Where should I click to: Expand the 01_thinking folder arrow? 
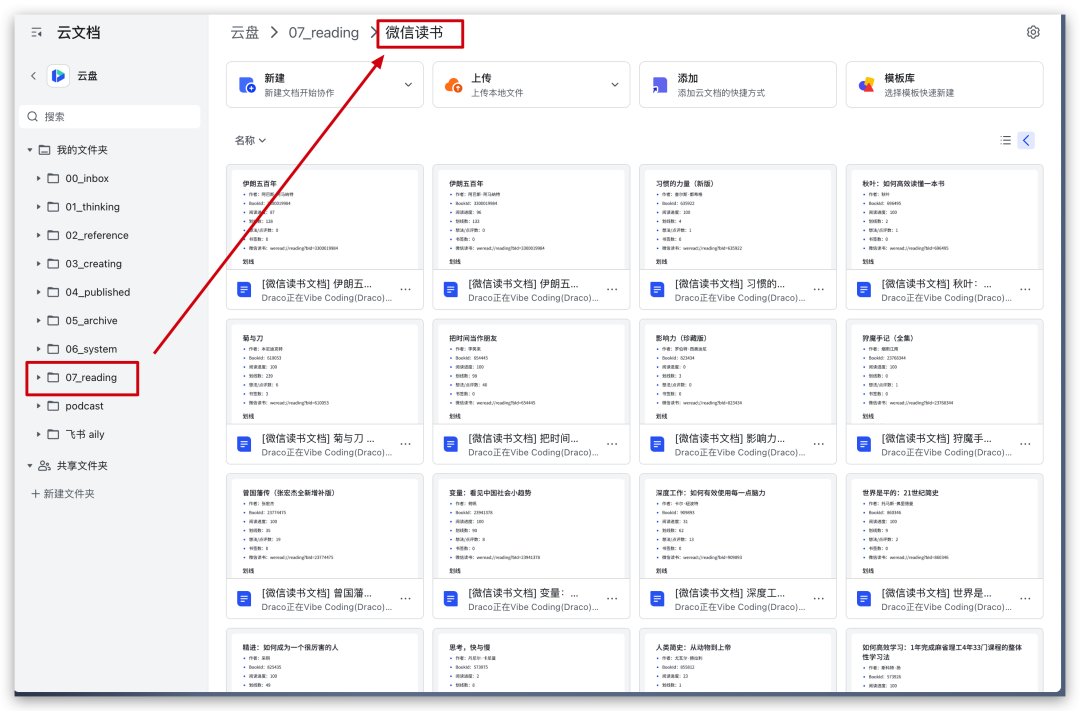click(38, 207)
